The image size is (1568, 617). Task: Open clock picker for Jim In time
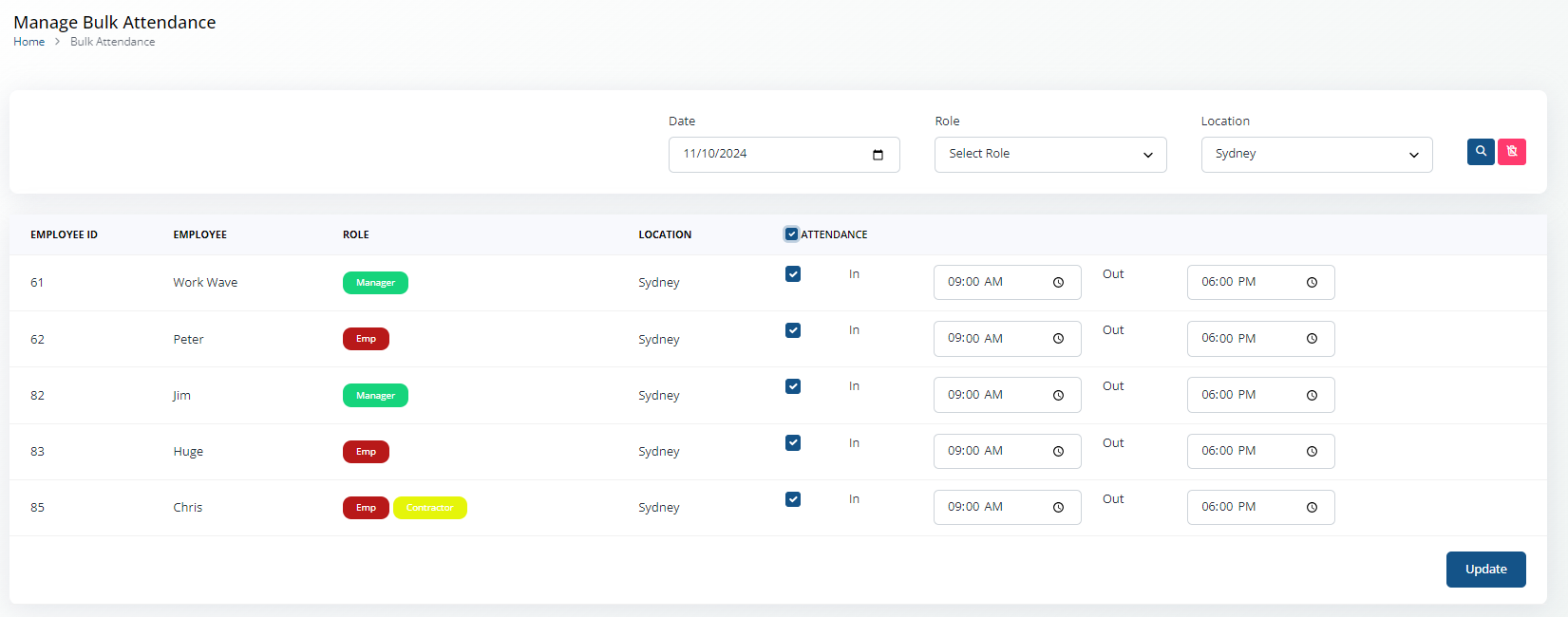pyautogui.click(x=1058, y=396)
